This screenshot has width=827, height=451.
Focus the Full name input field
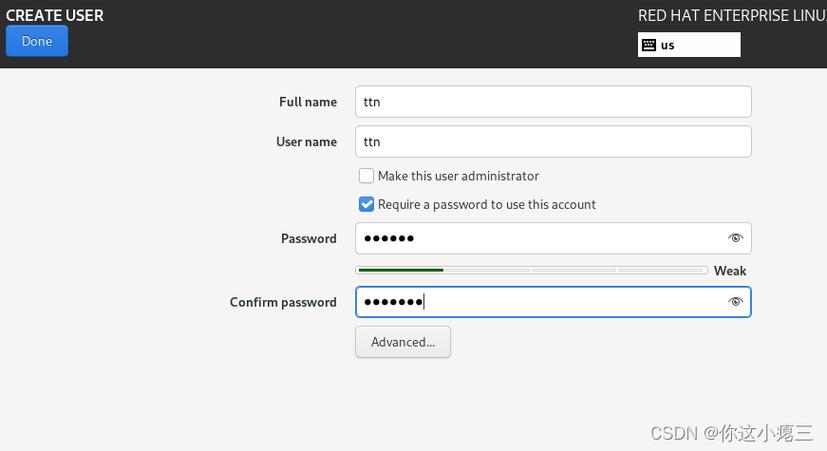553,102
